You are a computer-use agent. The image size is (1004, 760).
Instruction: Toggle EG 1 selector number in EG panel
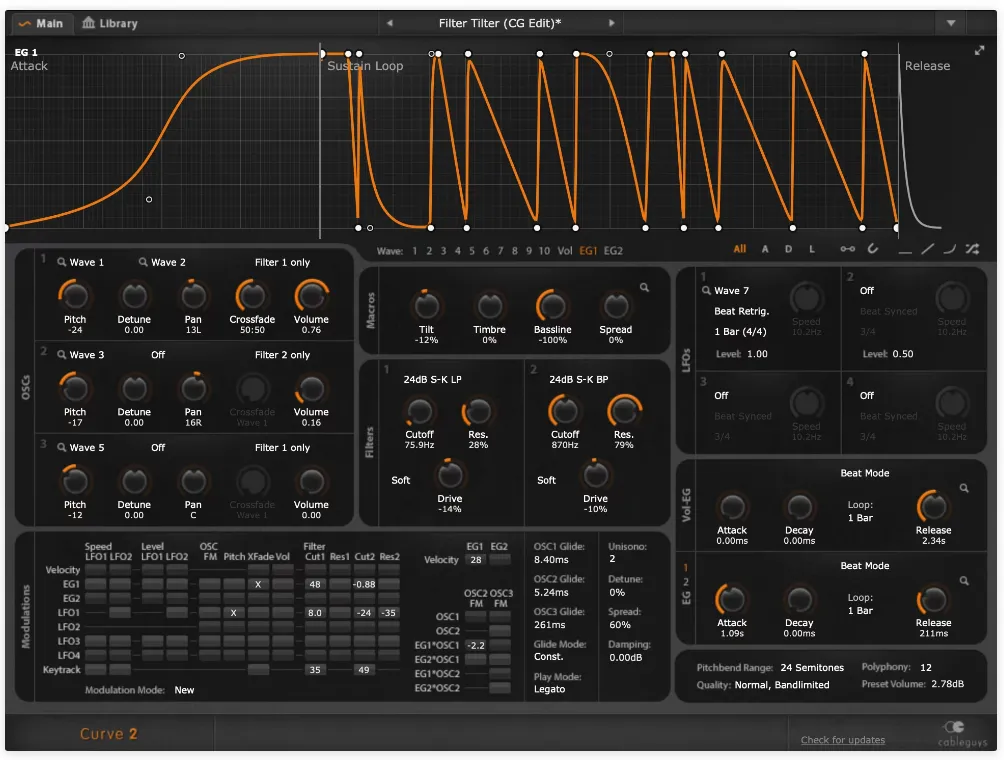tap(685, 567)
